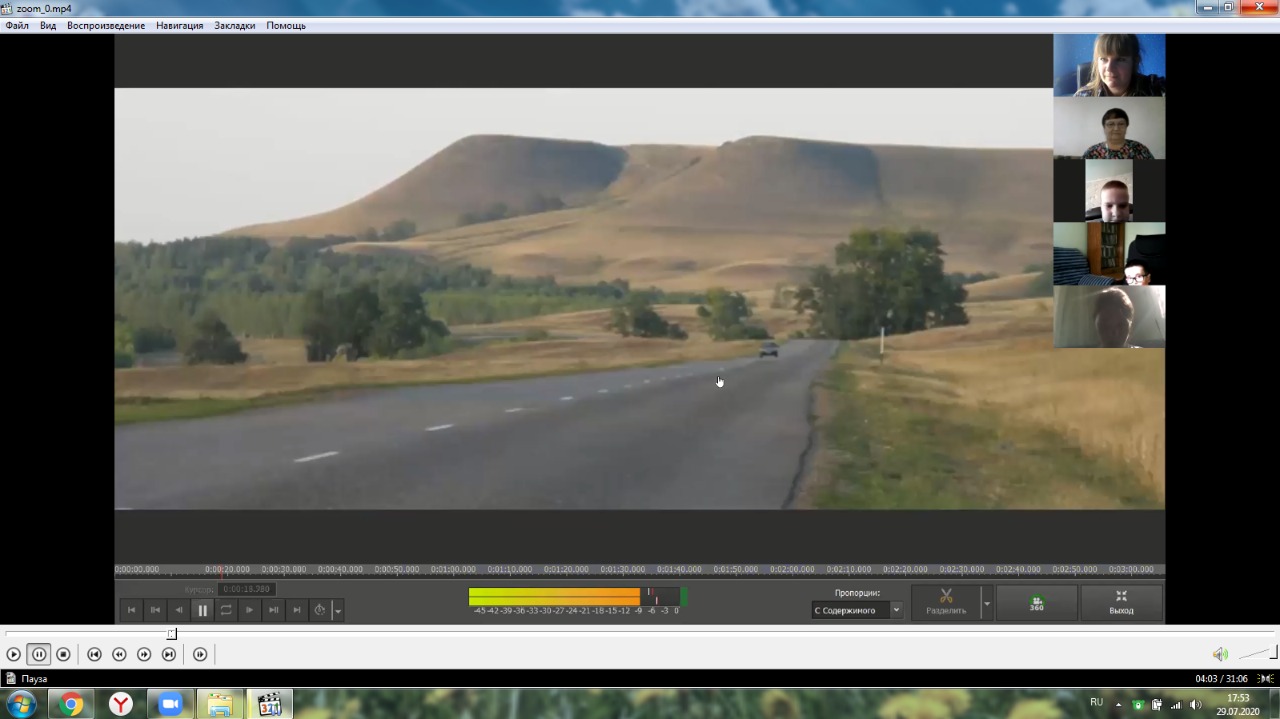Toggle pause in the embedded editor controls
Viewport: 1280px width, 719px height.
coord(202,610)
